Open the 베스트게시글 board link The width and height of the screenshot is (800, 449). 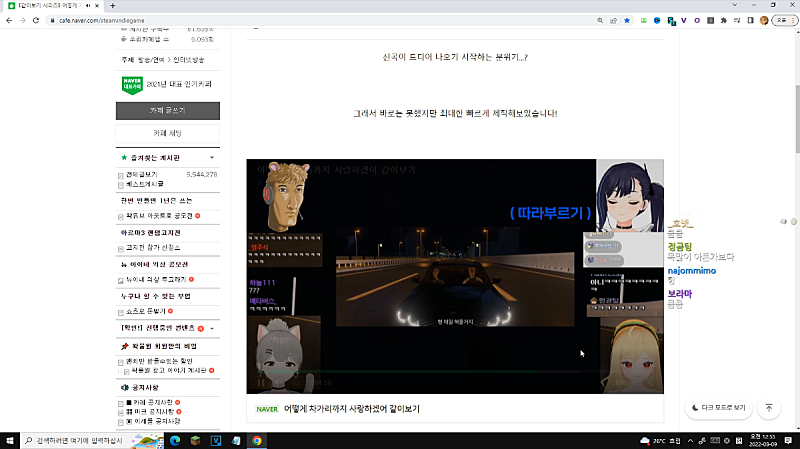(x=146, y=185)
